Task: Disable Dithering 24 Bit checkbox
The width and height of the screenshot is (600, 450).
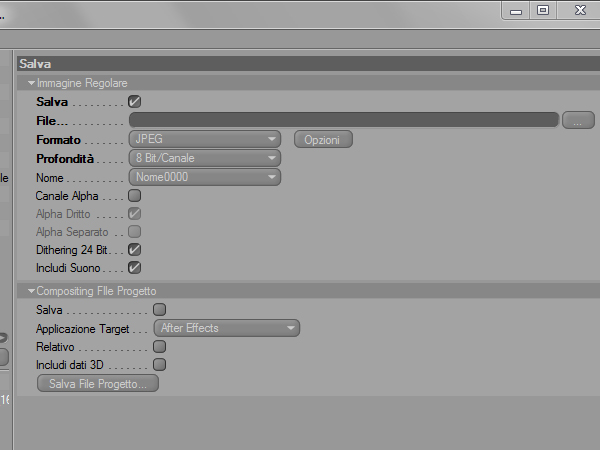Action: (x=134, y=249)
